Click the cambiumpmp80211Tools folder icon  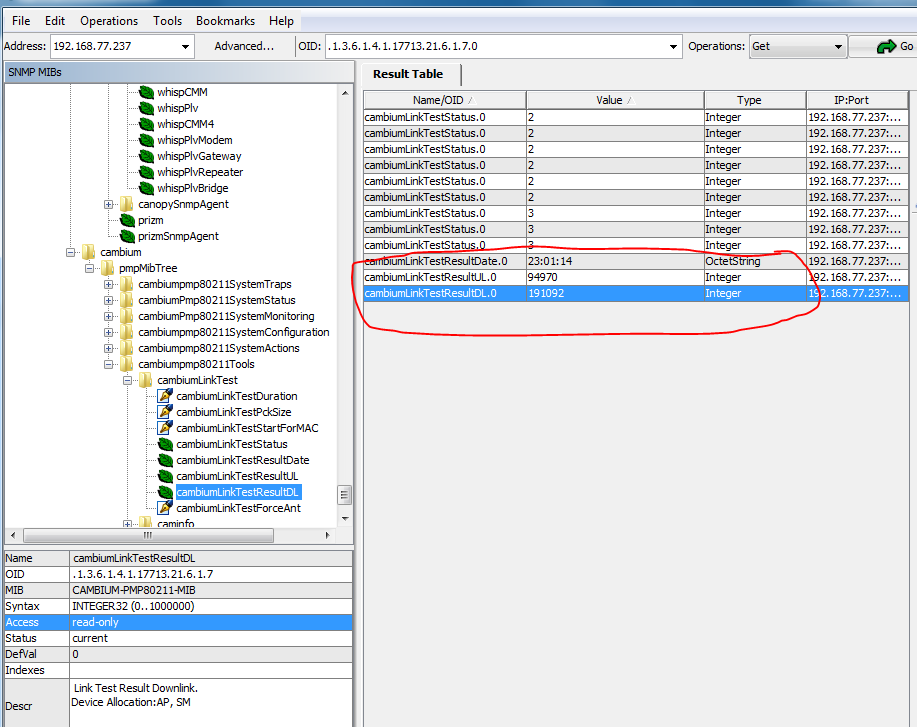click(127, 364)
